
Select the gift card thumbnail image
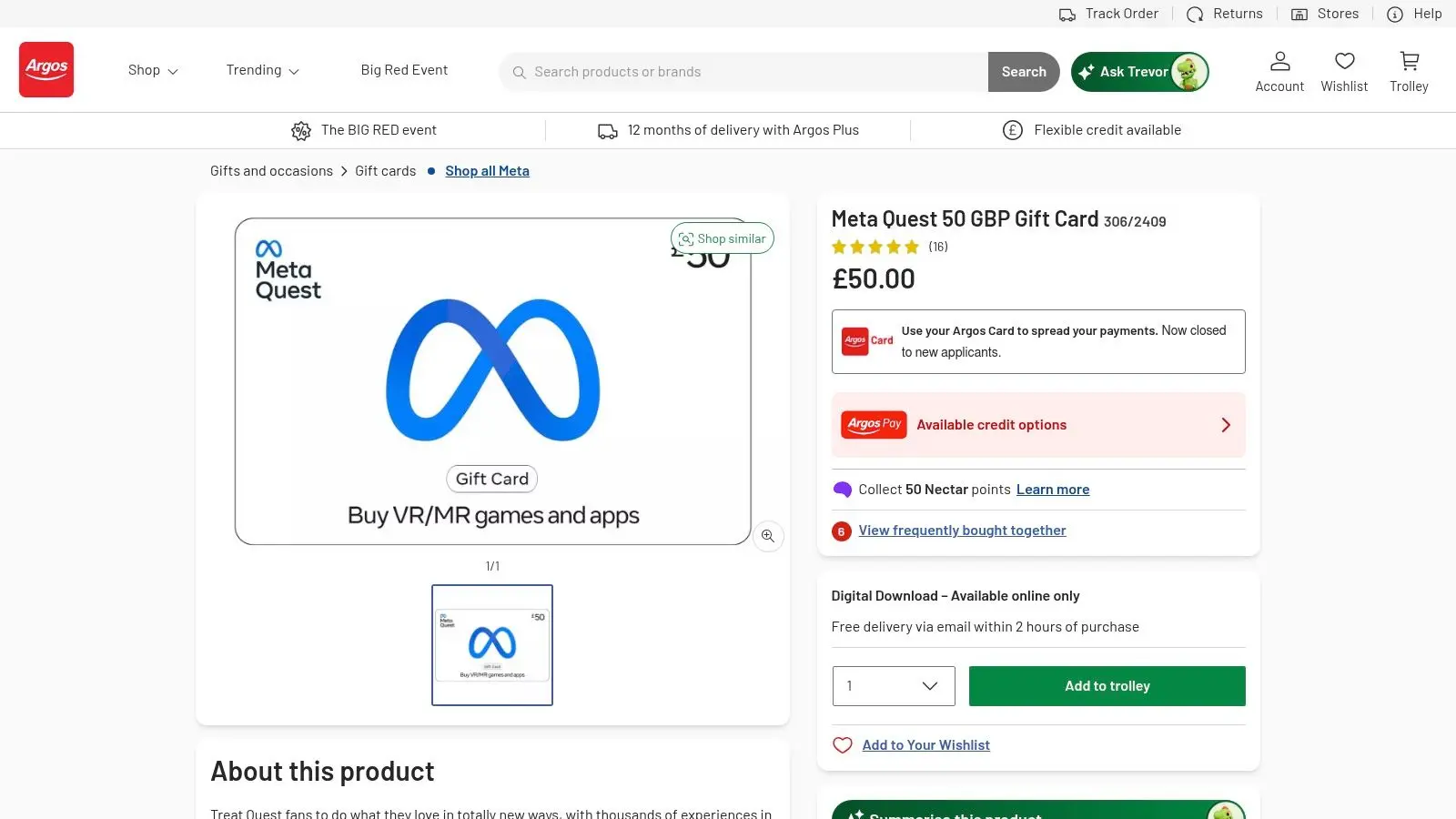click(491, 645)
